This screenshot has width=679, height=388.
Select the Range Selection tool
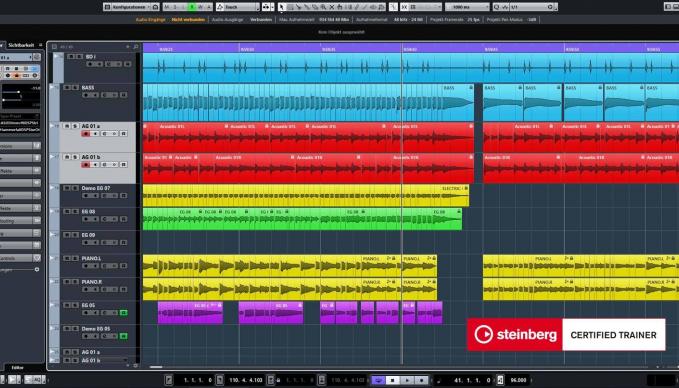(x=291, y=7)
